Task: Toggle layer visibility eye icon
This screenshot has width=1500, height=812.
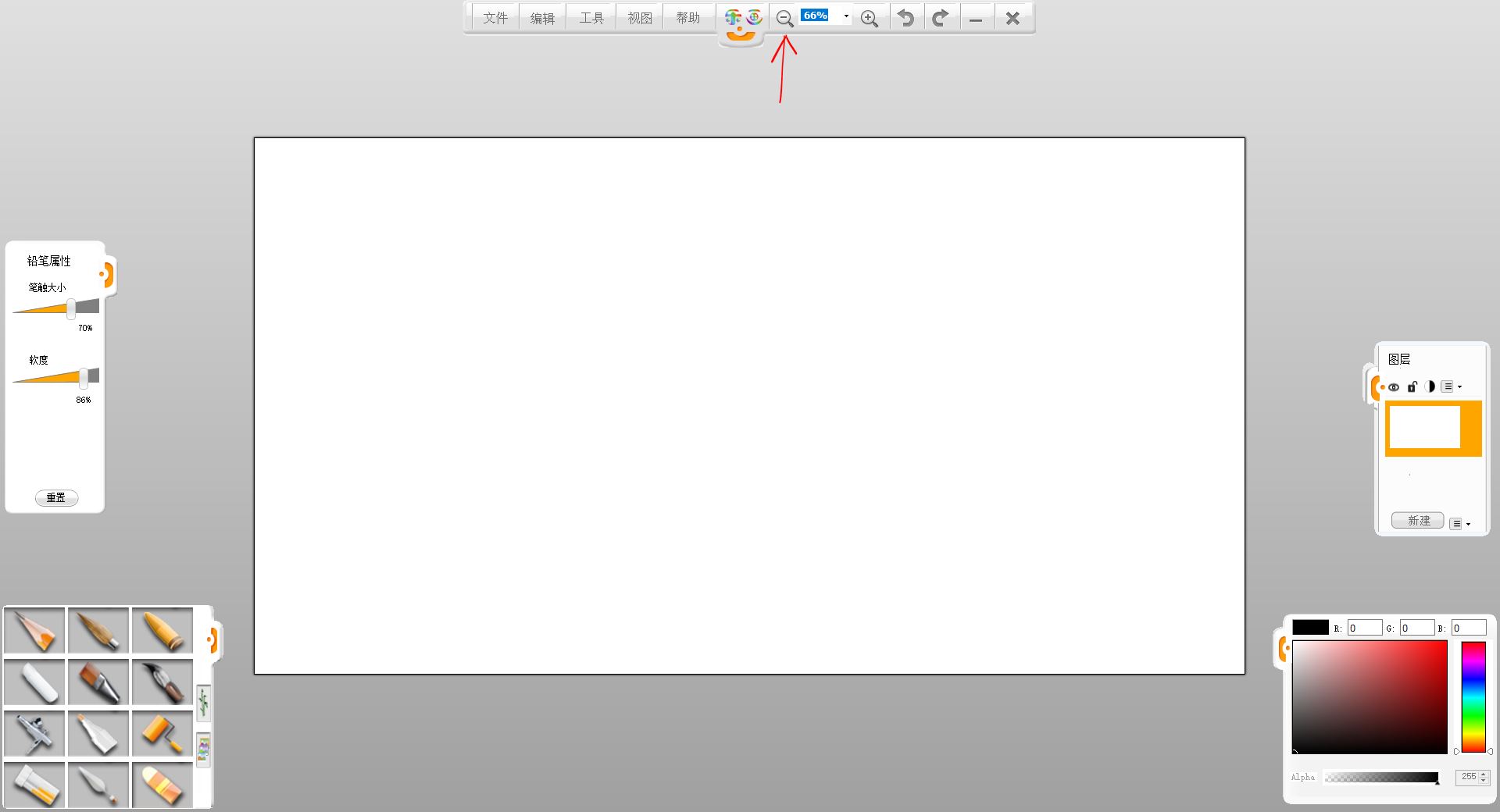Action: pyautogui.click(x=1394, y=387)
